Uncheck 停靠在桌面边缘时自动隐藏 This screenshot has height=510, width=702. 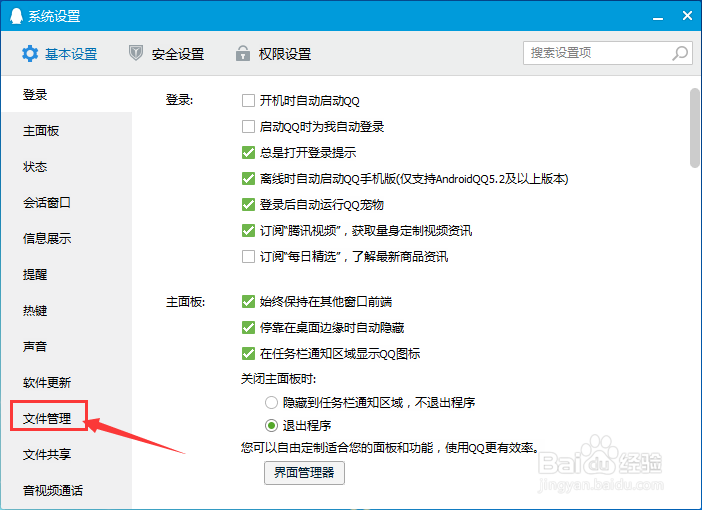(248, 327)
